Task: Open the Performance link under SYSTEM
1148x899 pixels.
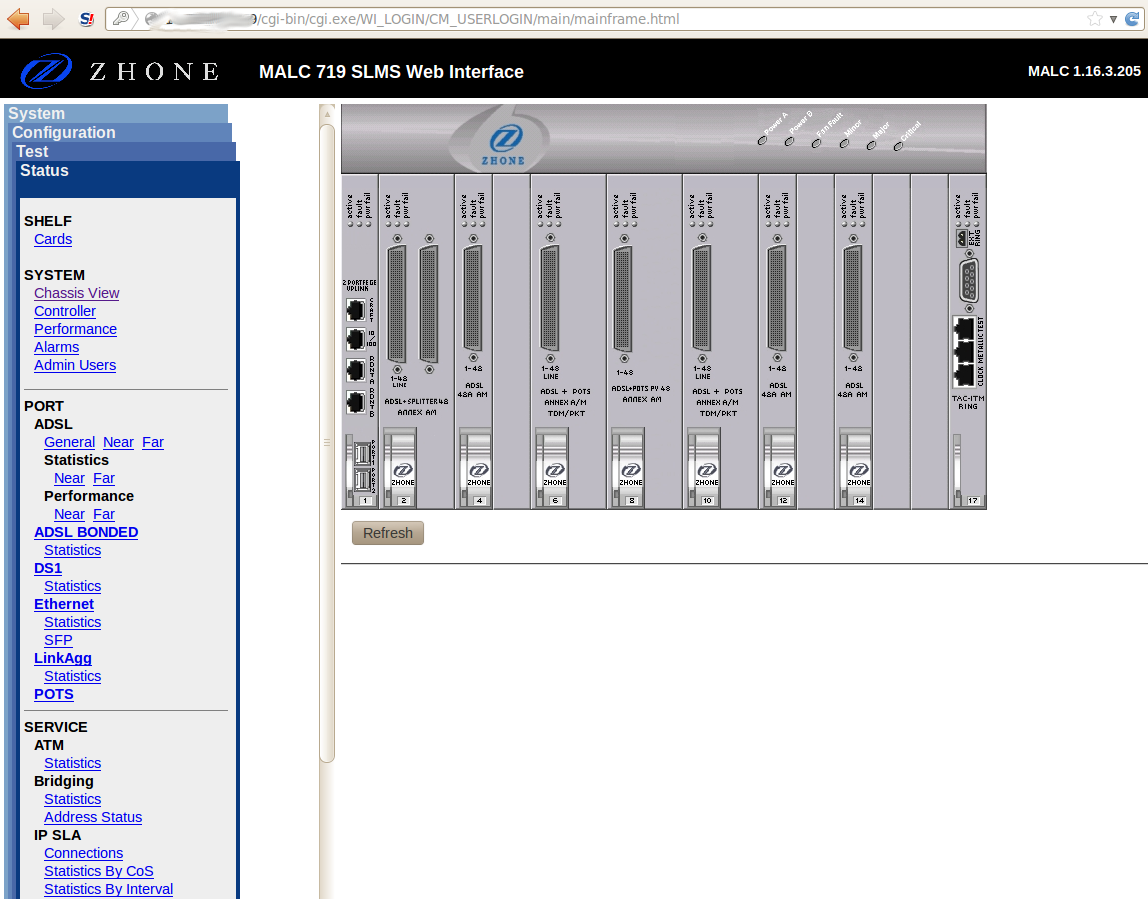Action: 75,329
